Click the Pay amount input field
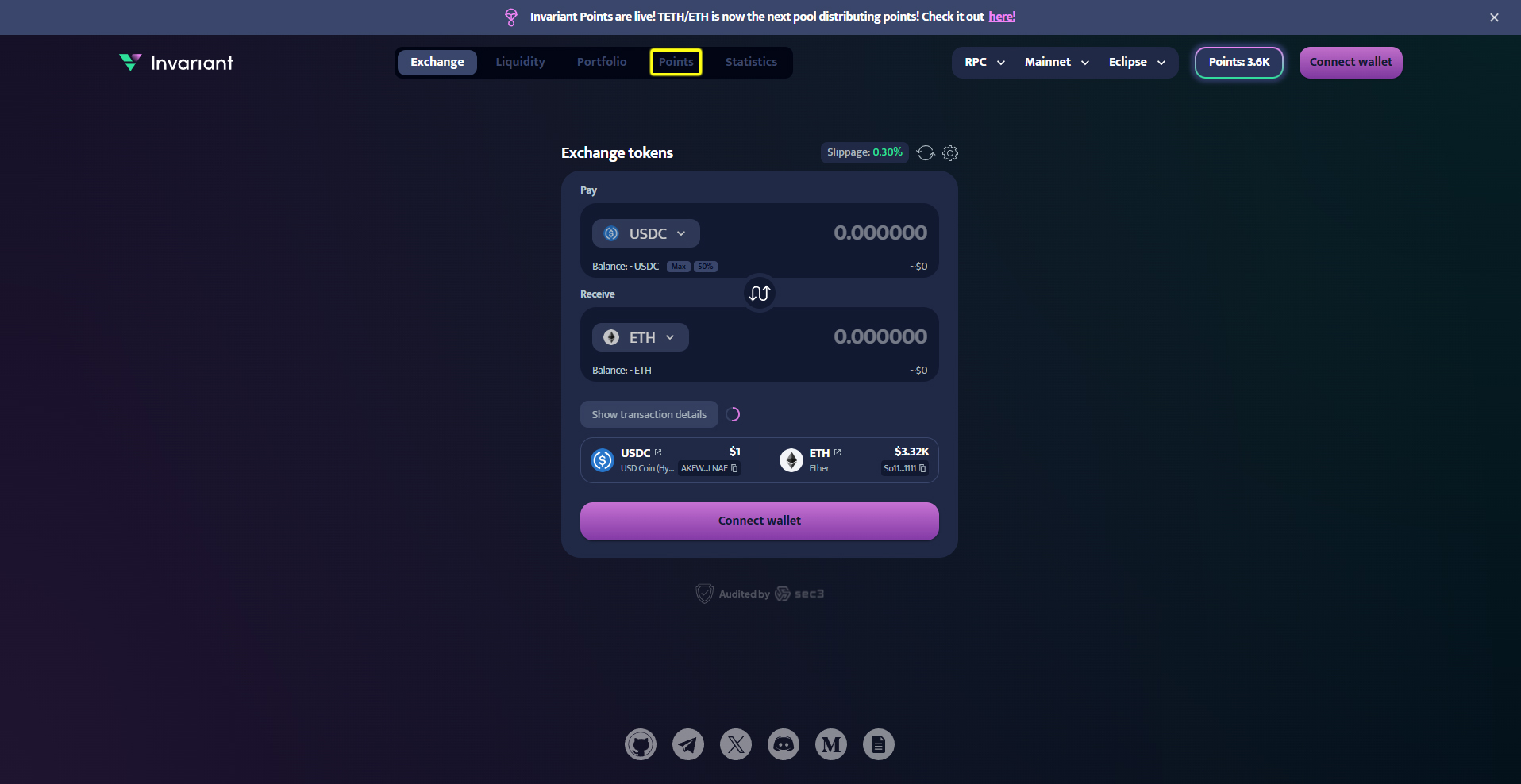This screenshot has height=784, width=1521. tap(880, 233)
